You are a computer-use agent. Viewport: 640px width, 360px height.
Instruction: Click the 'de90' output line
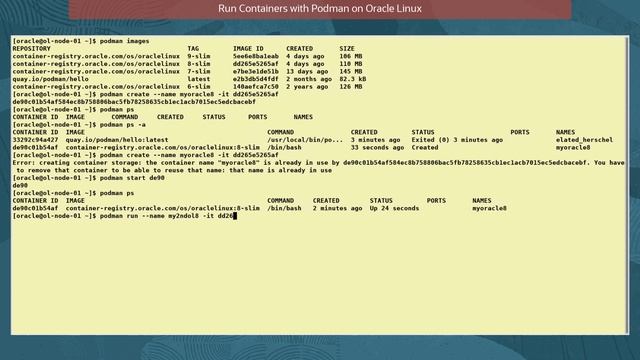(x=20, y=185)
